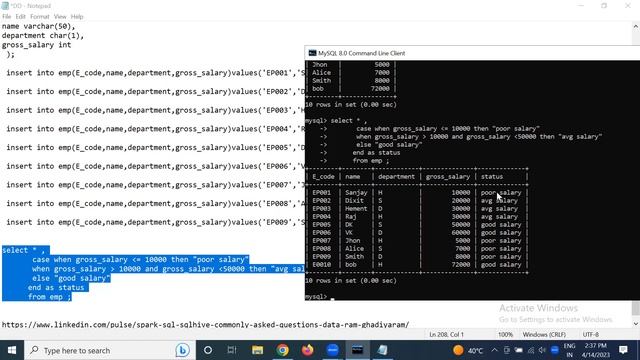Click the Meet Now tray icon

(507, 350)
